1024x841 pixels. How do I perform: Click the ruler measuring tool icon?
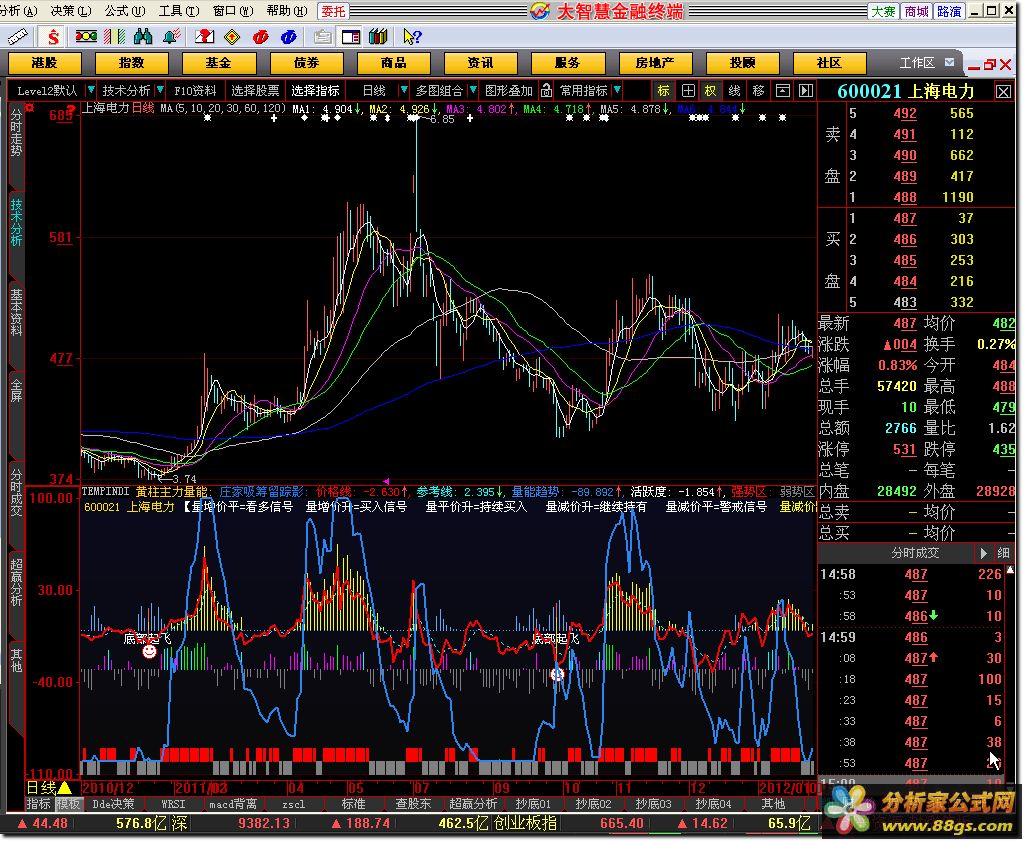tap(18, 37)
